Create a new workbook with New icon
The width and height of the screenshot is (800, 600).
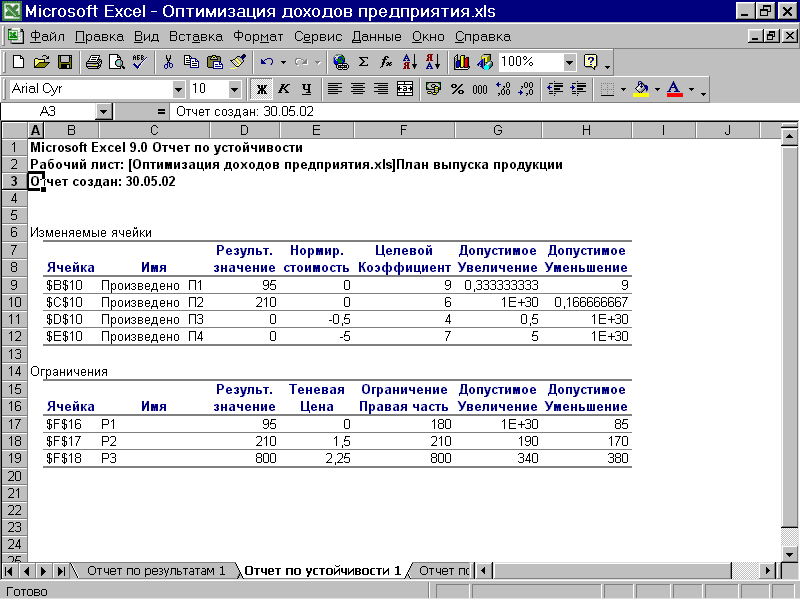coord(18,62)
